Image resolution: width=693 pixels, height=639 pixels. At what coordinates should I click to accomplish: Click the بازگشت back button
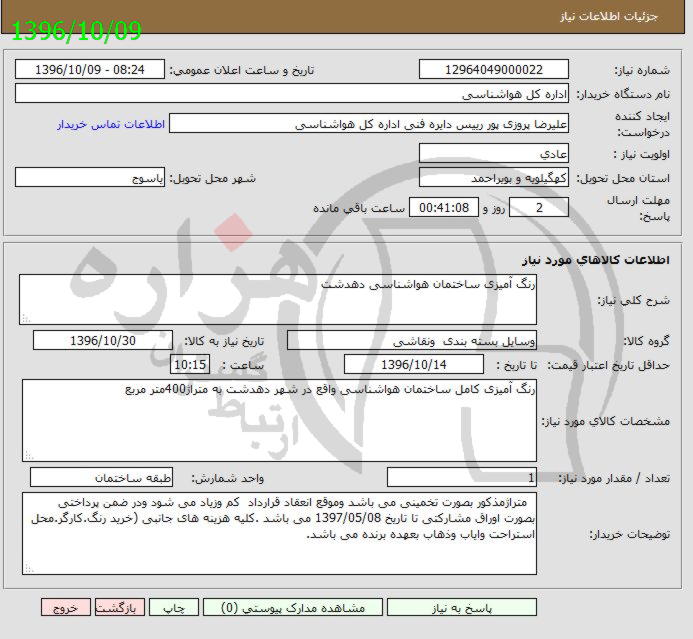pos(120,608)
